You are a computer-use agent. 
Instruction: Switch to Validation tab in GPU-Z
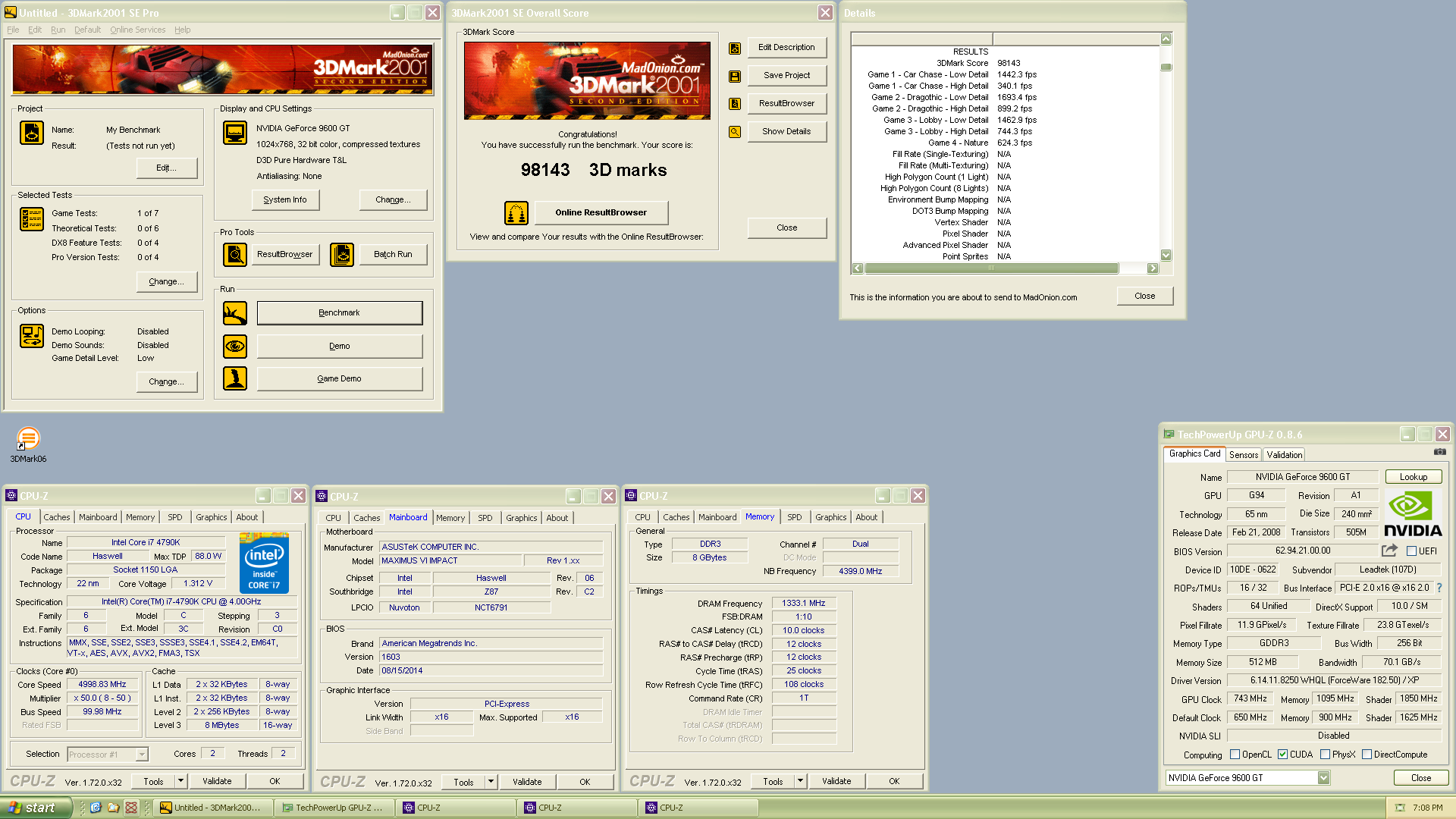click(1284, 454)
